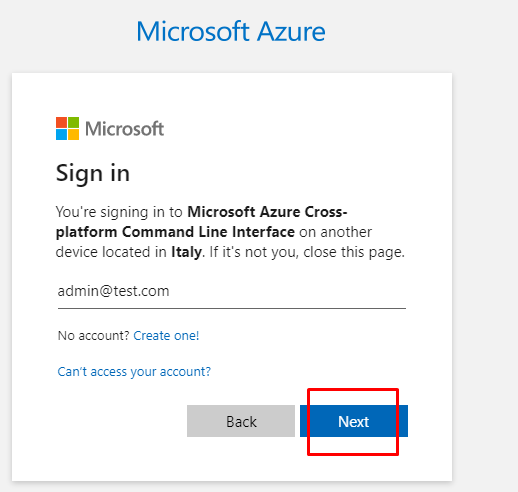Go back using the Back button

coord(241,421)
